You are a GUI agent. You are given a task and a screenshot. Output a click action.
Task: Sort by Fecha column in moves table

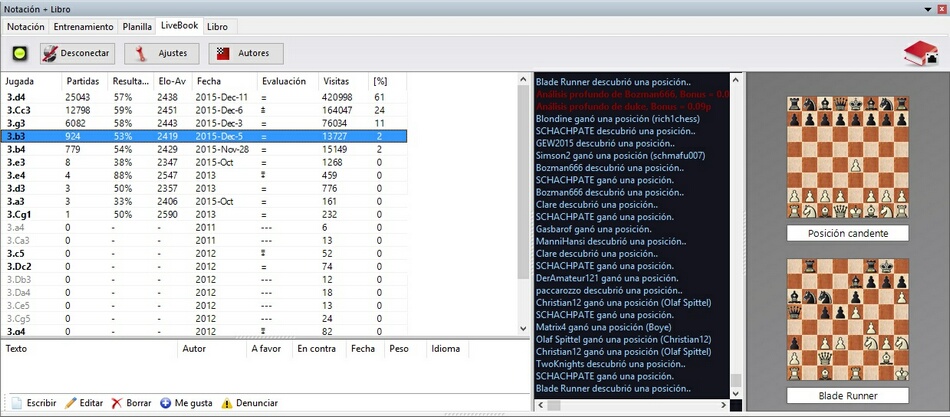[x=224, y=81]
